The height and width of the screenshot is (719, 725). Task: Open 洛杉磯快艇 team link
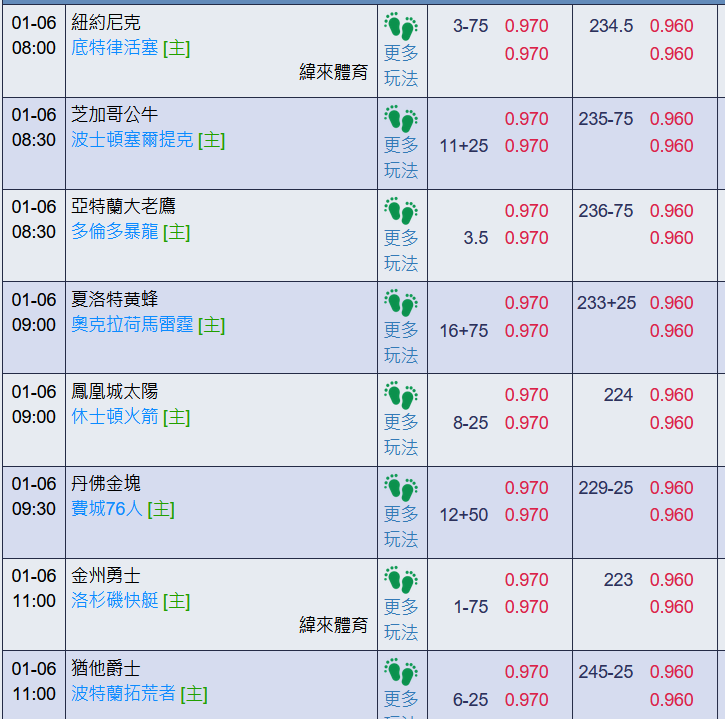[x=115, y=601]
